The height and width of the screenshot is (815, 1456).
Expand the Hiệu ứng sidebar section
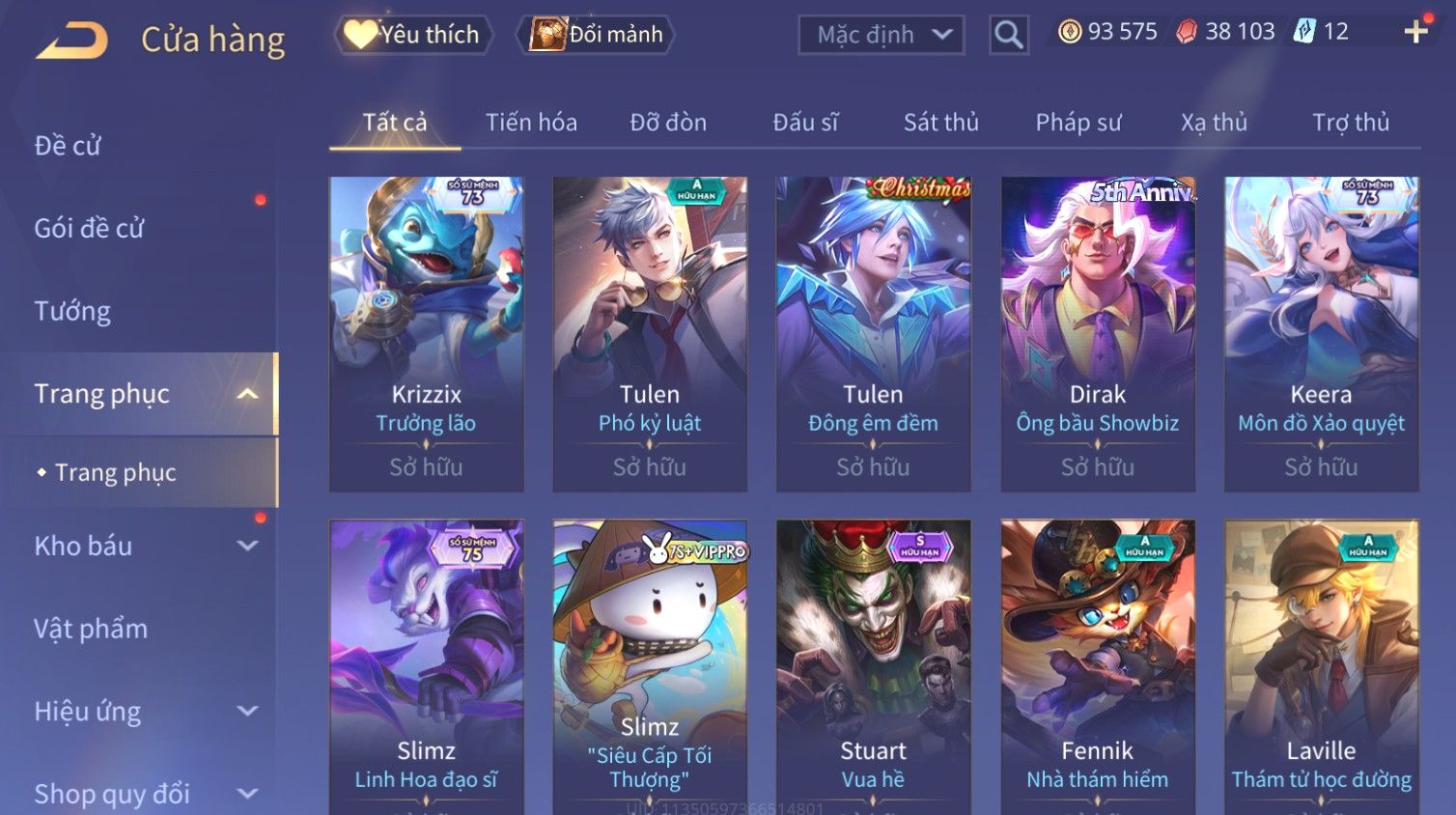[248, 711]
